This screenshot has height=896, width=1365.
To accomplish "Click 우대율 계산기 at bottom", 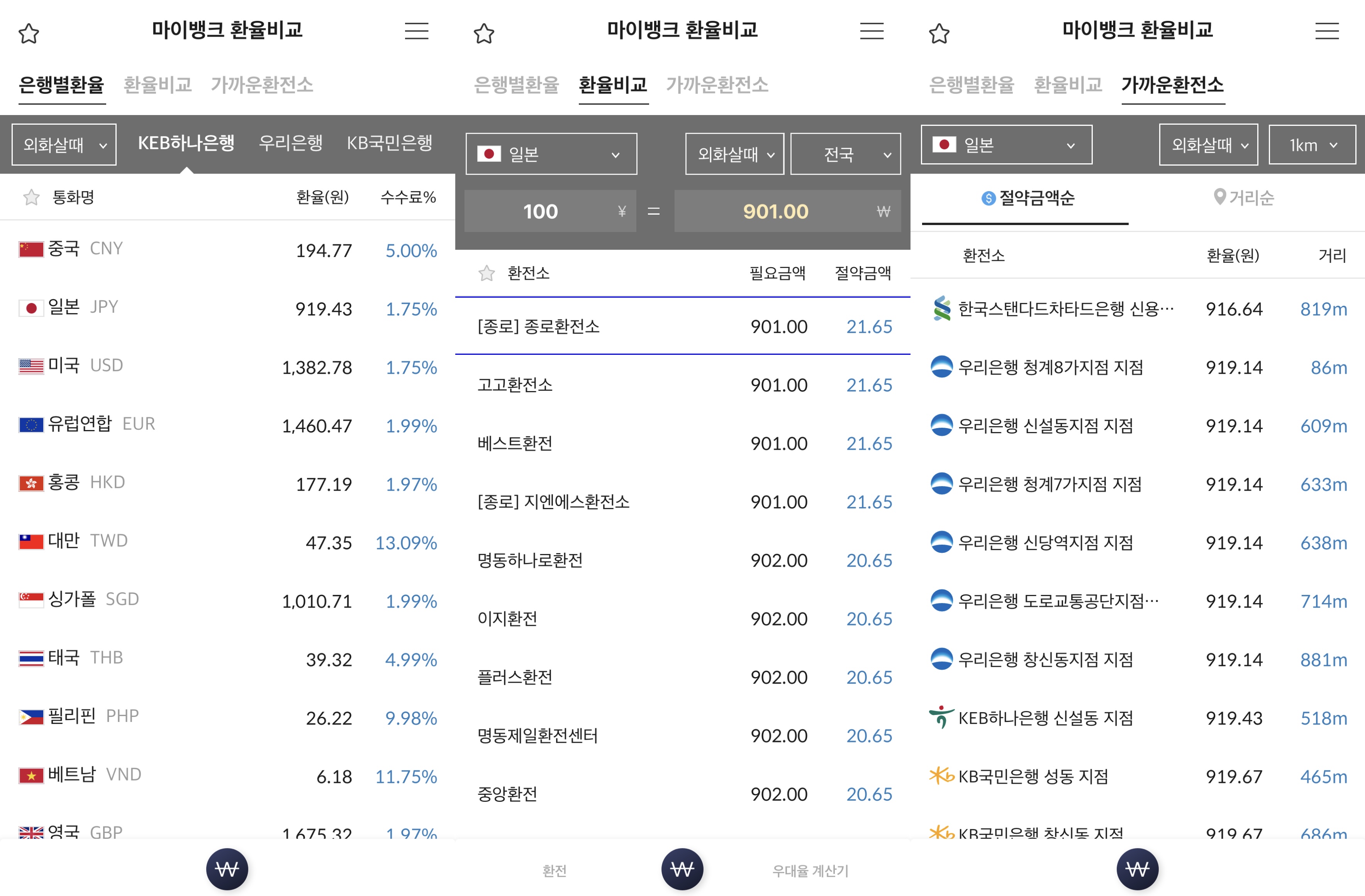I will coord(810,871).
